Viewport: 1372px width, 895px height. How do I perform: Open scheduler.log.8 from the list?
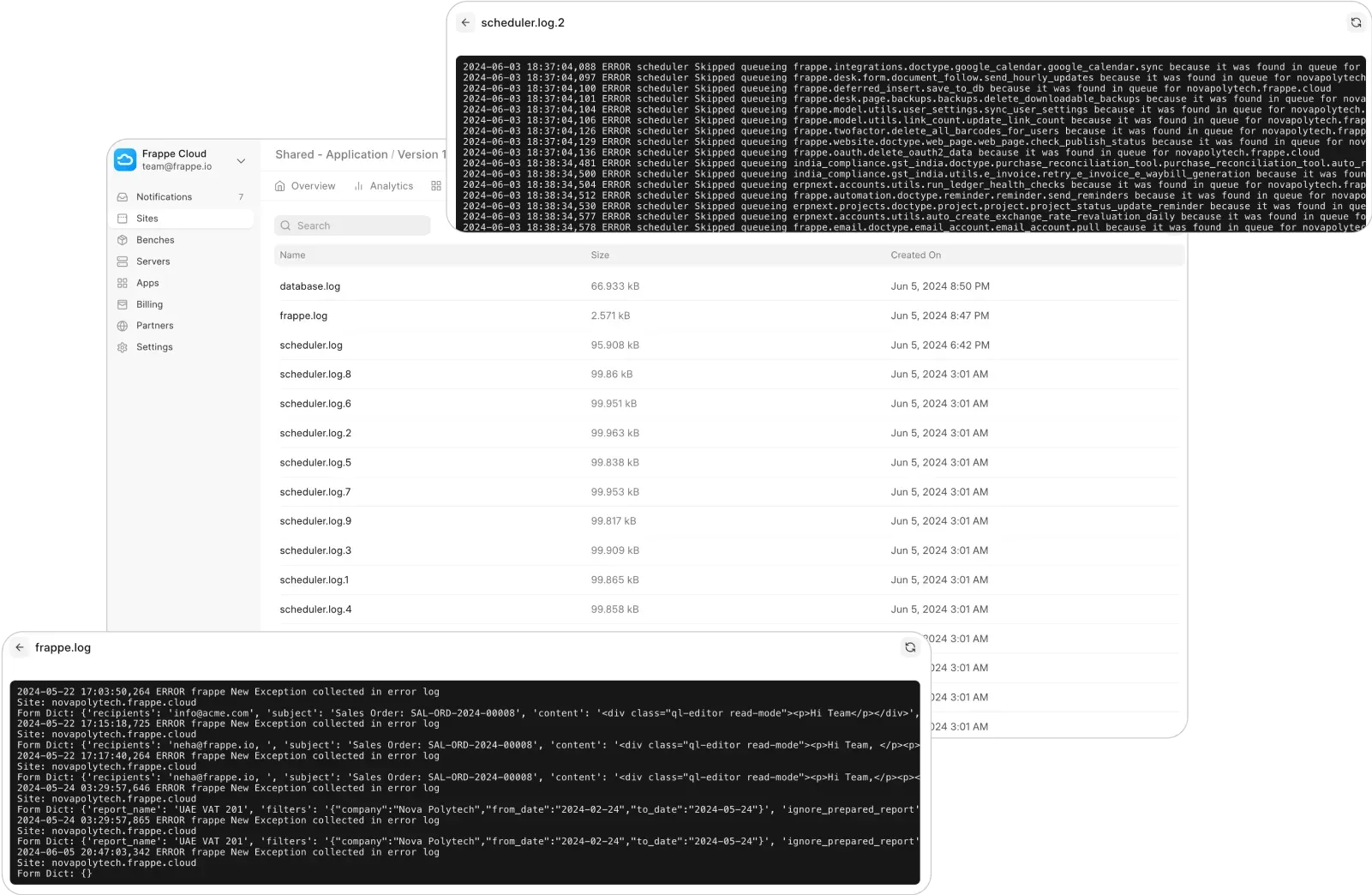[315, 375]
